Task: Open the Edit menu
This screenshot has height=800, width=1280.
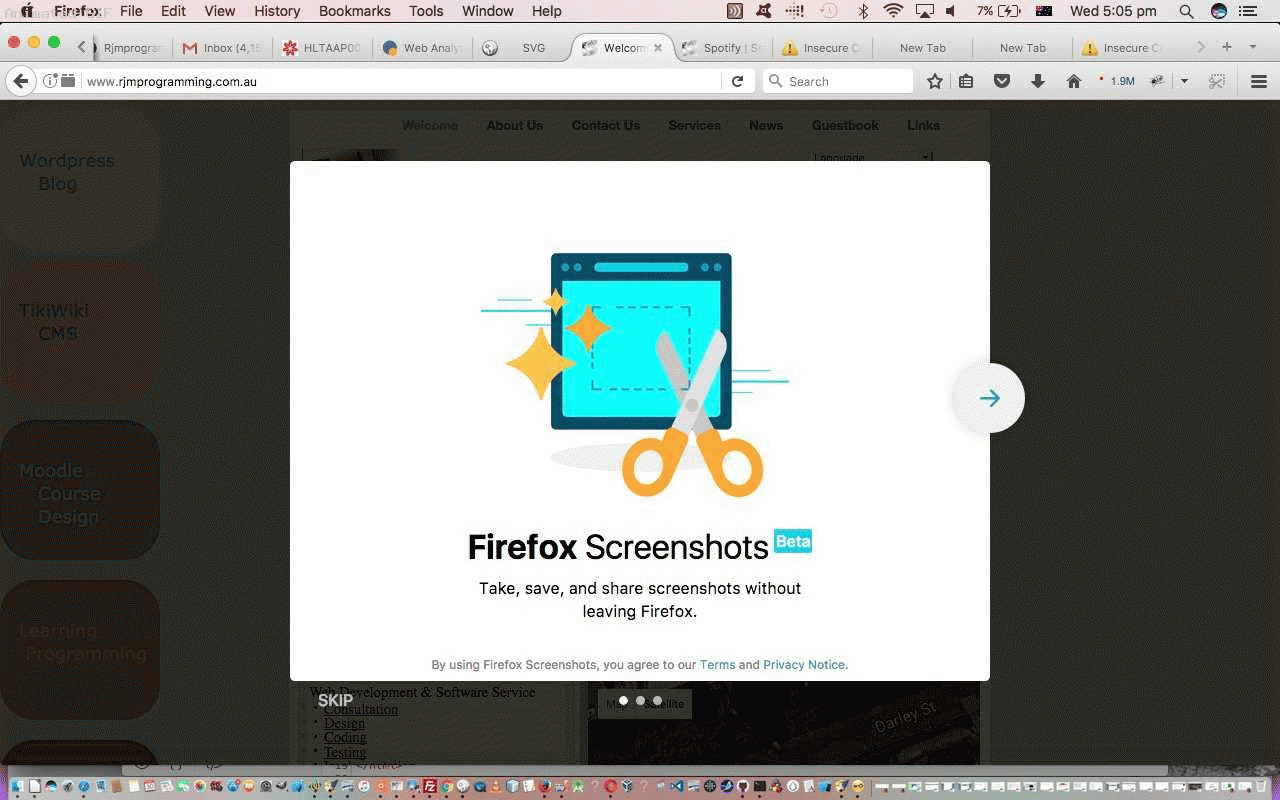Action: pyautogui.click(x=173, y=11)
